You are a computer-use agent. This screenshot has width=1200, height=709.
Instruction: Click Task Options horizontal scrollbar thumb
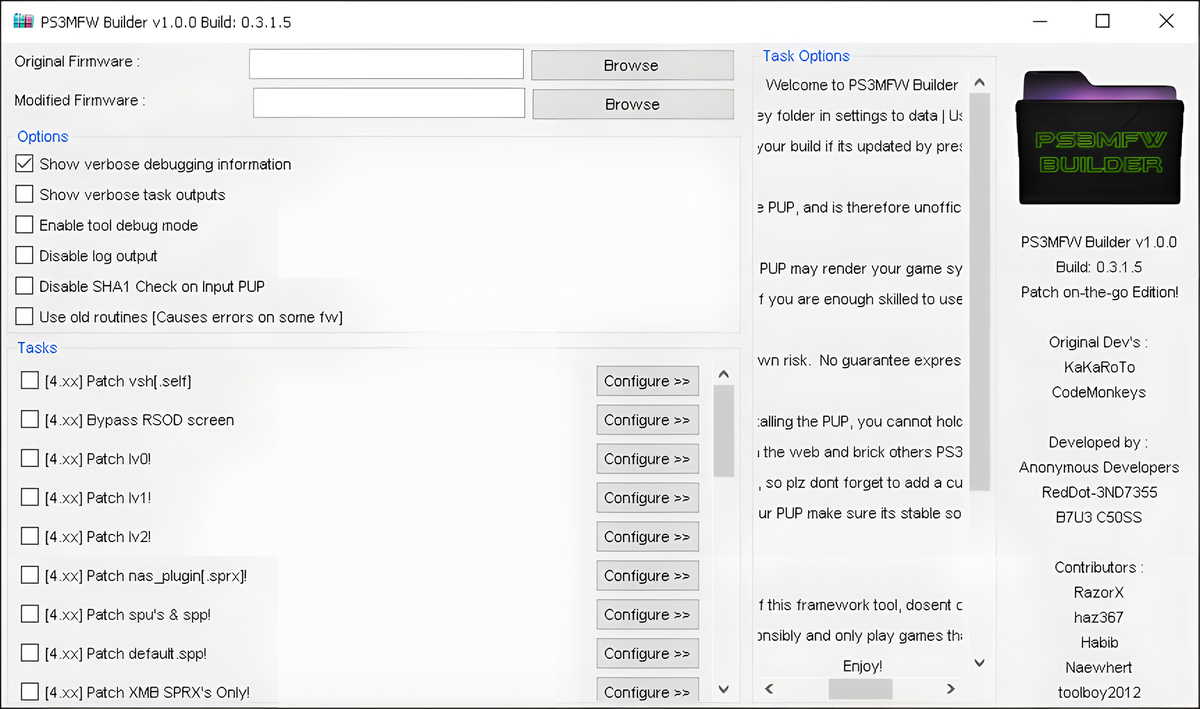click(x=860, y=689)
